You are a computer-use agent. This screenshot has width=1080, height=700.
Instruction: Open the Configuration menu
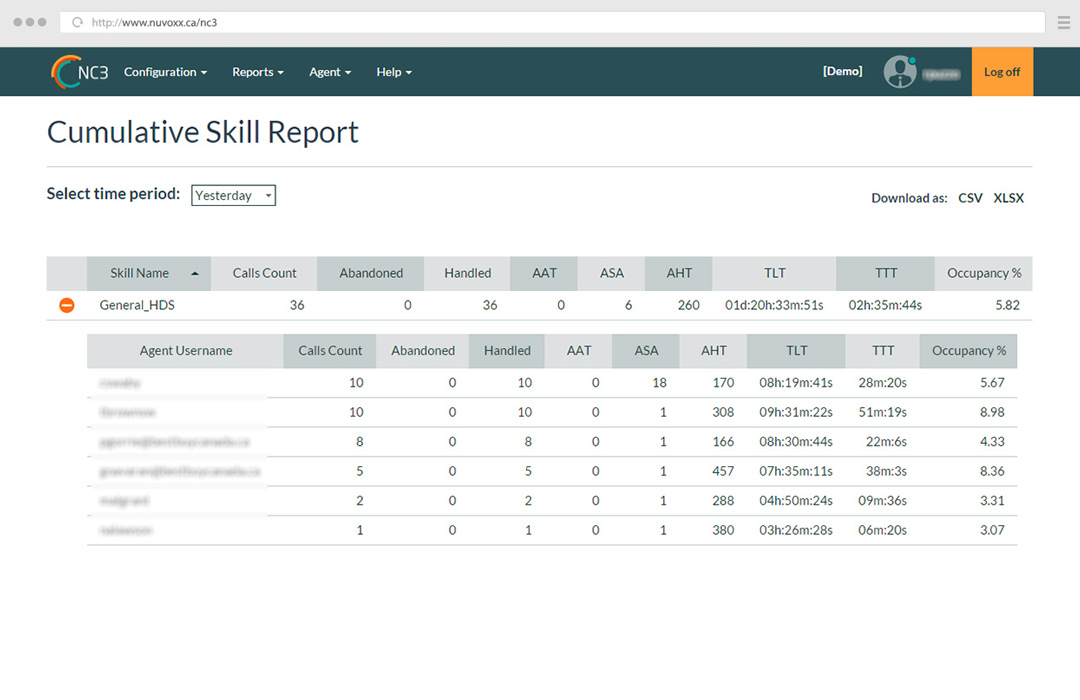pyautogui.click(x=165, y=72)
